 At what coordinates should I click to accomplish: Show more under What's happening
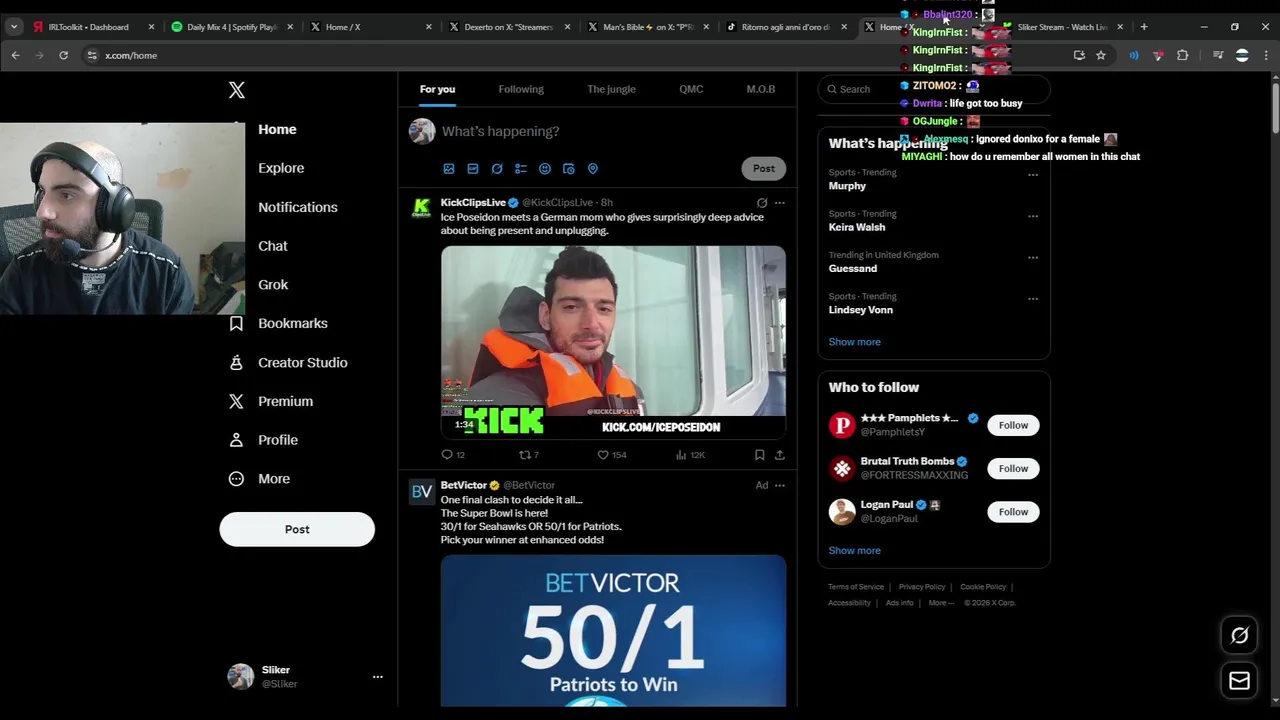tap(854, 342)
